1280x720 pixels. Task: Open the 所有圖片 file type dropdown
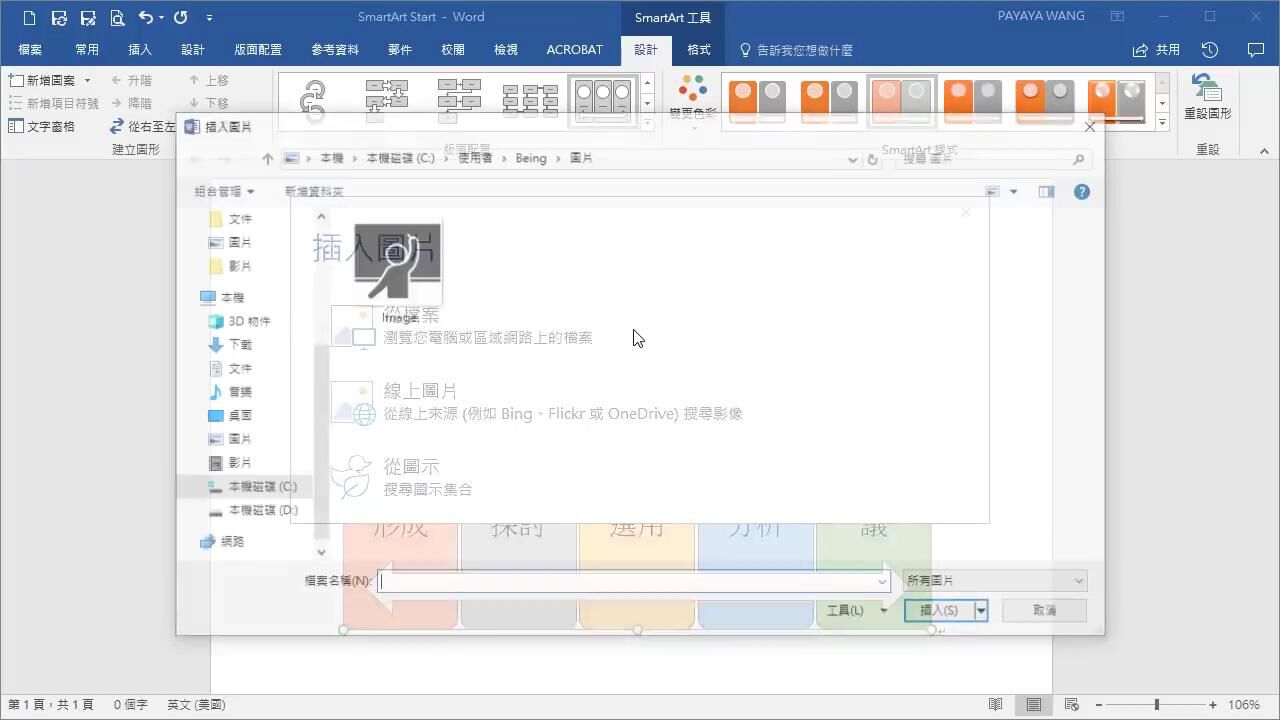coord(995,581)
